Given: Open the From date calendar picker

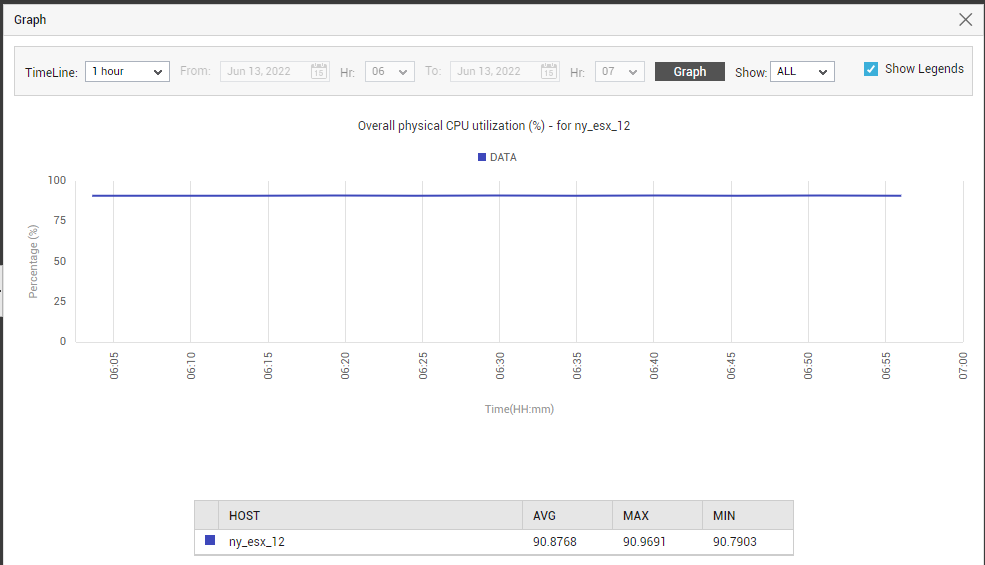Looking at the screenshot, I should point(318,71).
